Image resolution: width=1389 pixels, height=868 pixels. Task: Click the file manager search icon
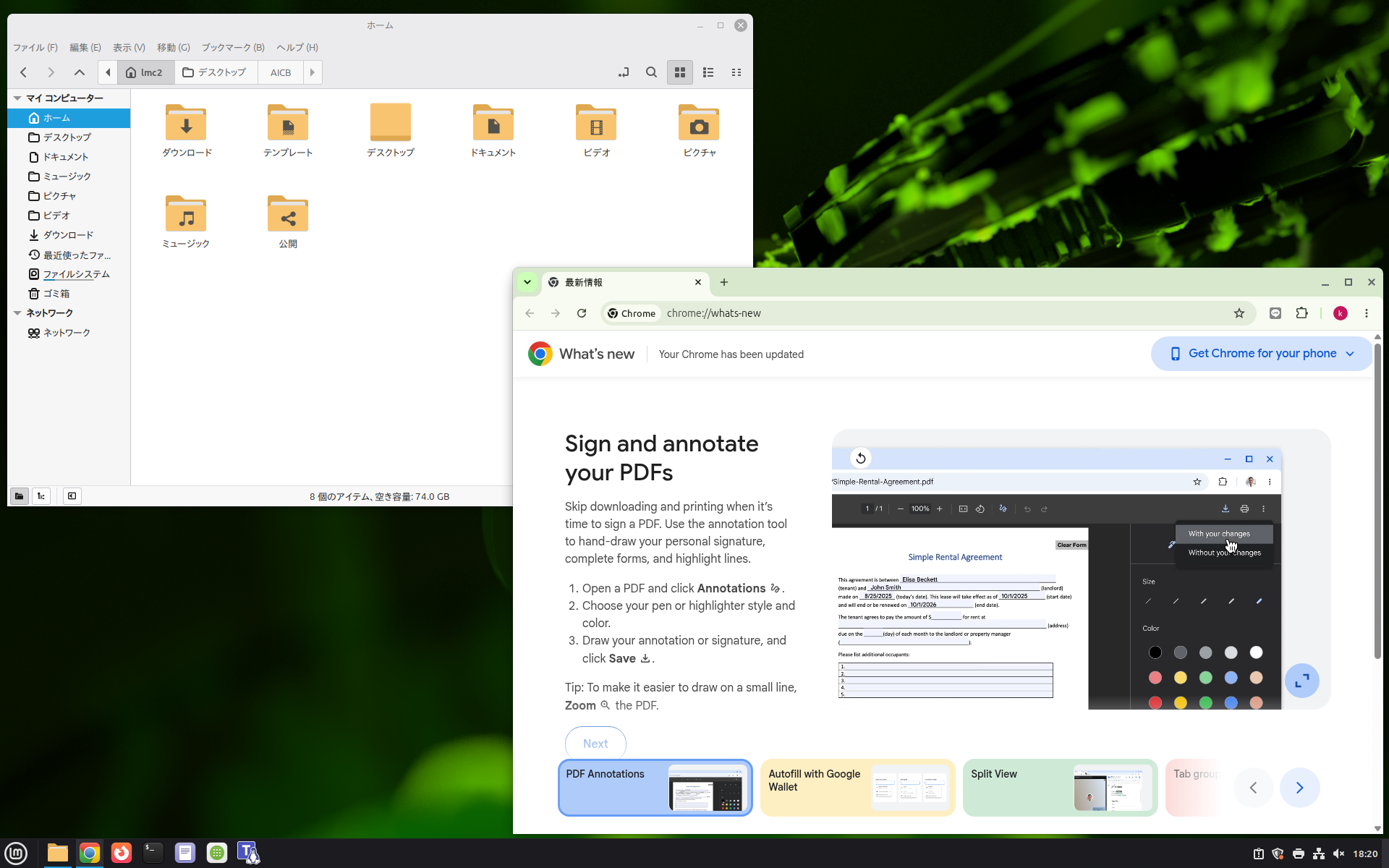pos(651,72)
